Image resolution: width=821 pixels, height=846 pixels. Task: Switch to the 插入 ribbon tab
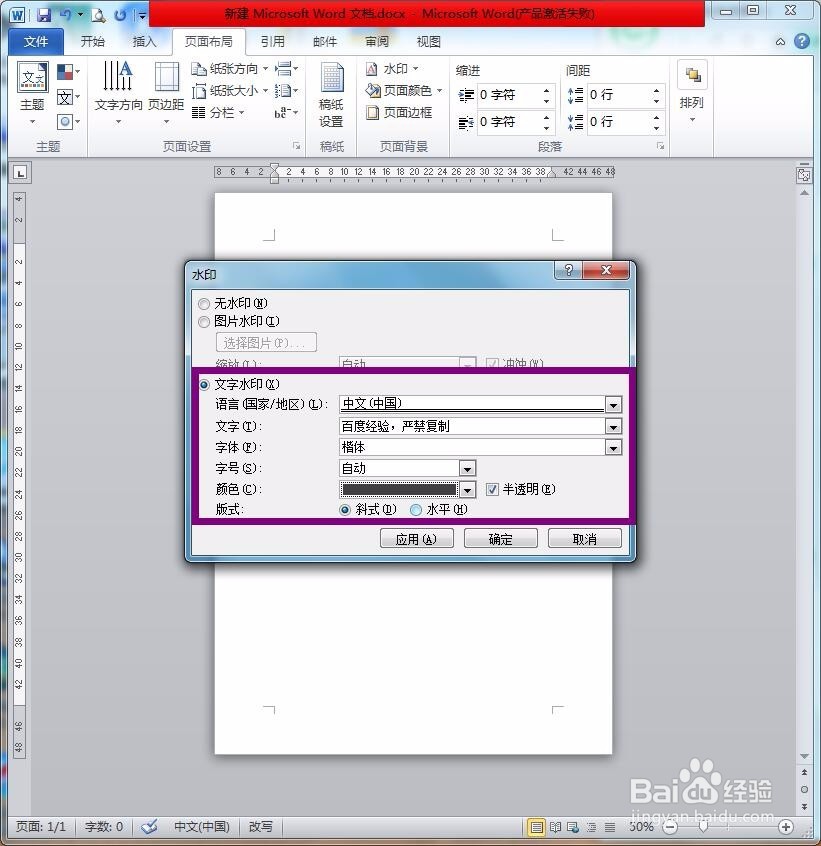point(145,41)
